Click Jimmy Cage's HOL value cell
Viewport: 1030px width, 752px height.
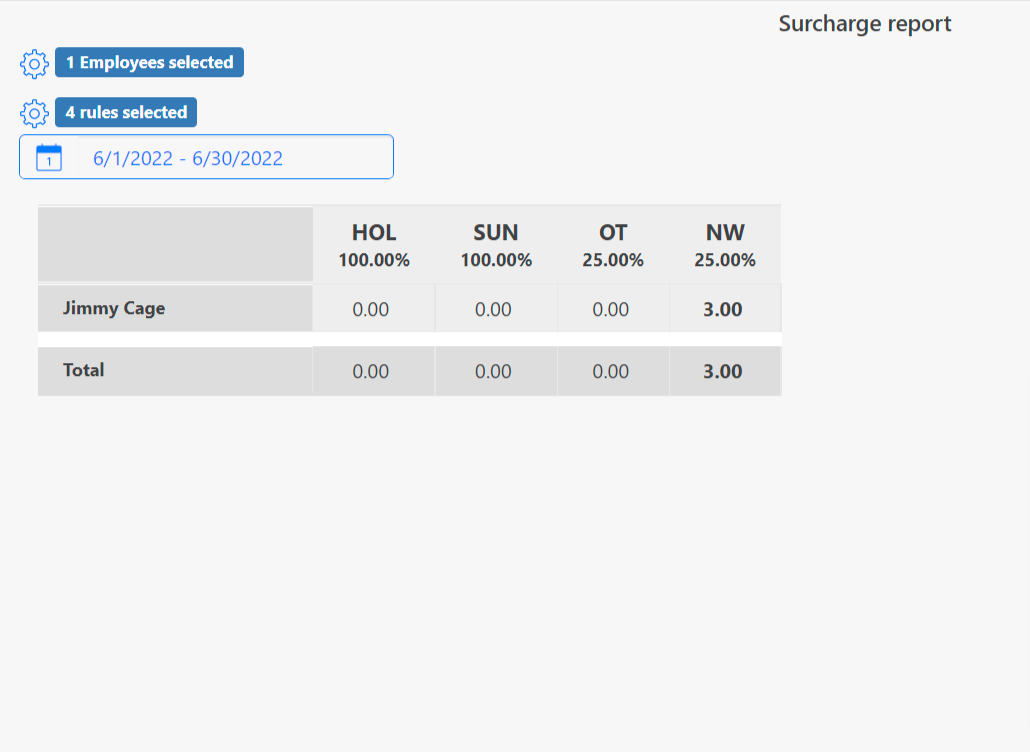[x=371, y=310]
